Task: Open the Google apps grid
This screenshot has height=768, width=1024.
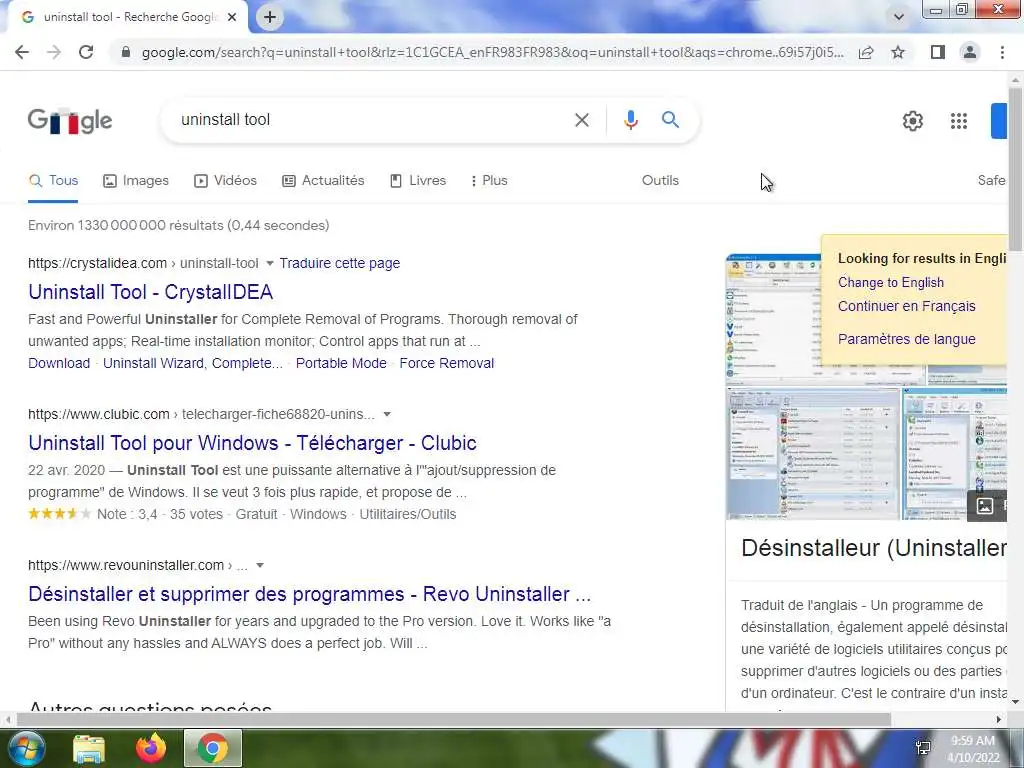Action: click(x=959, y=121)
